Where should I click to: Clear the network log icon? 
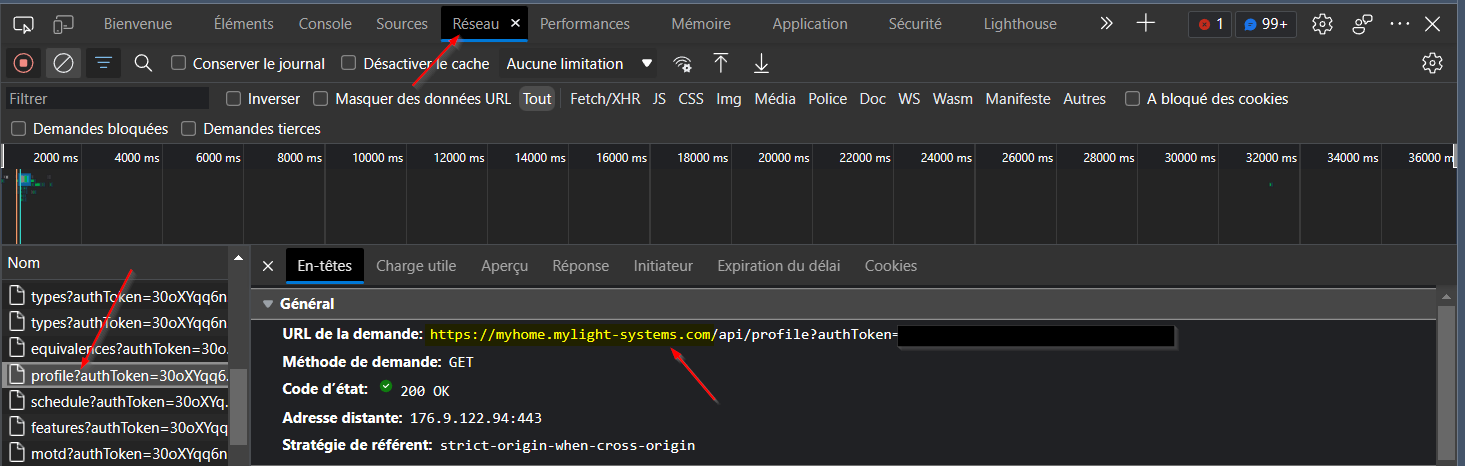pyautogui.click(x=63, y=63)
